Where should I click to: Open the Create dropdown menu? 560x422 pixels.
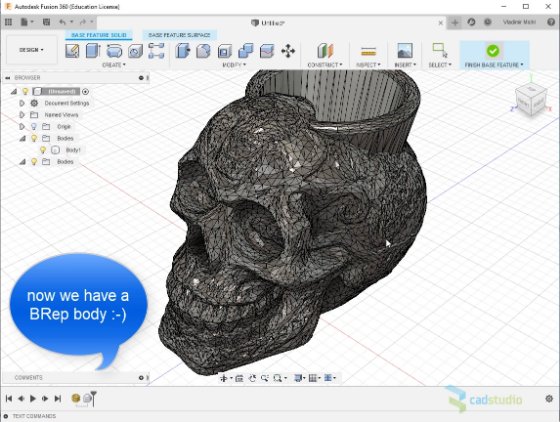114,65
